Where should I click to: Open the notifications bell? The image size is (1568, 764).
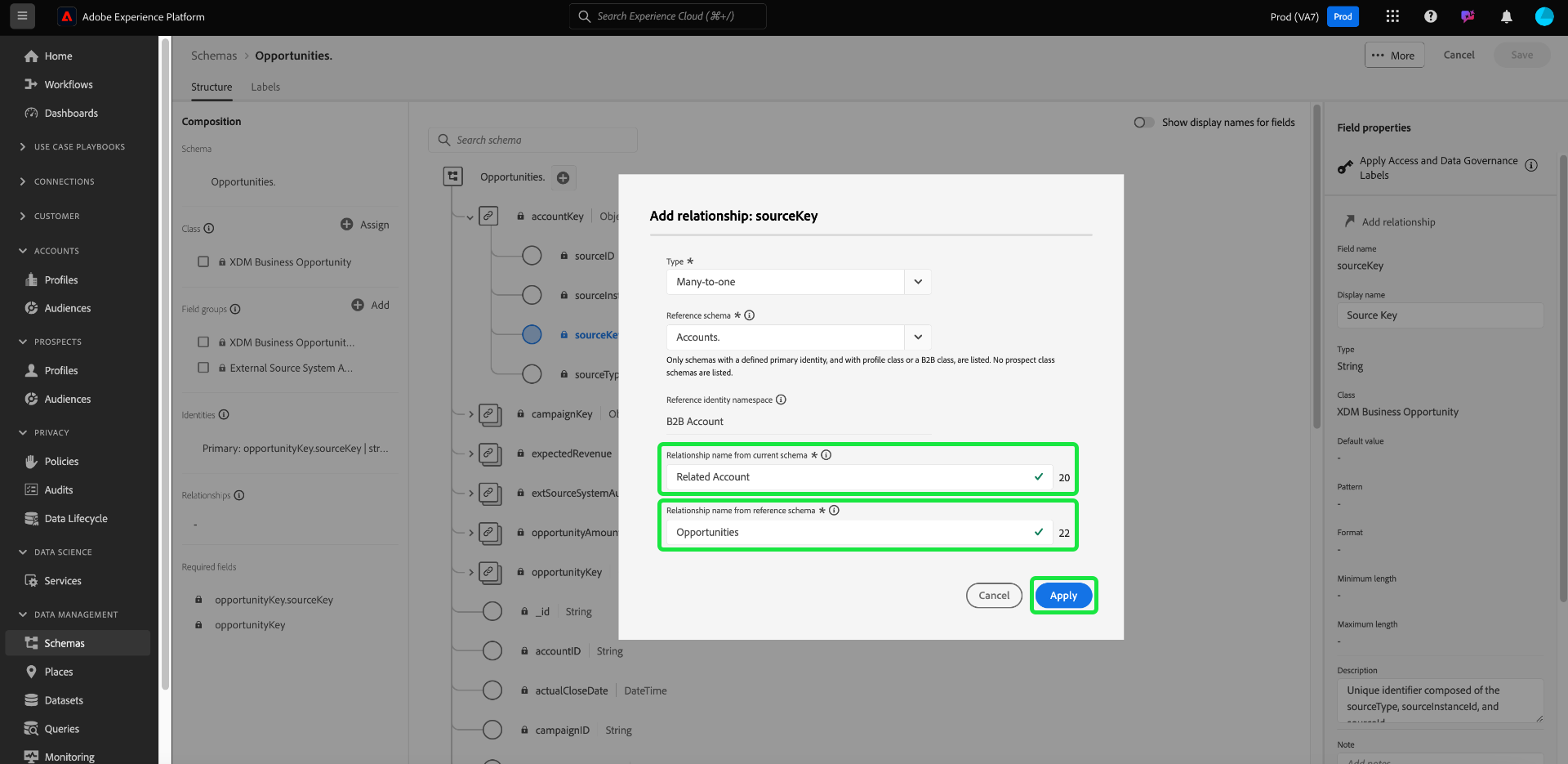[x=1506, y=16]
